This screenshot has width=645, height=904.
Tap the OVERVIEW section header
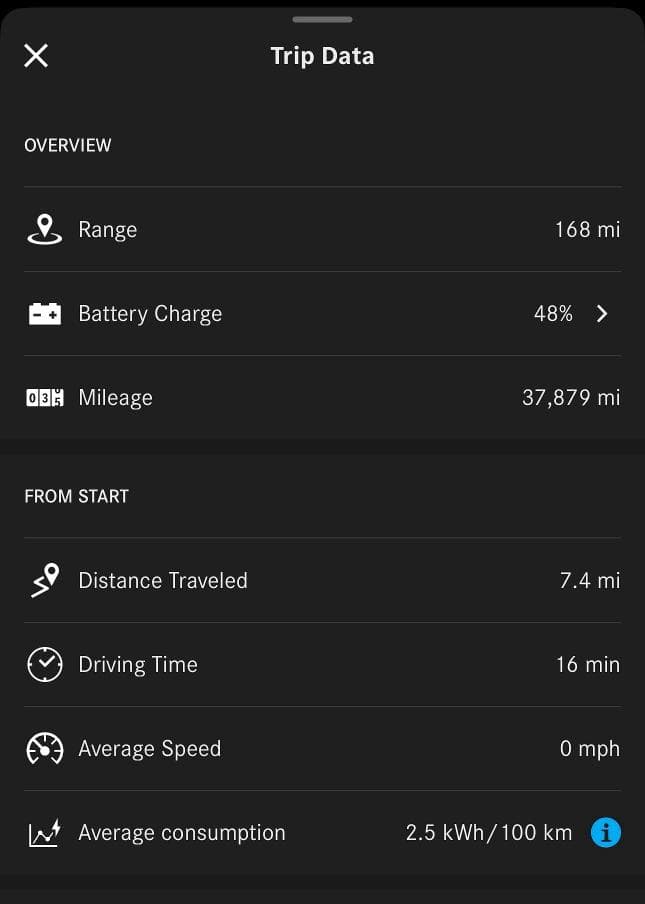(68, 145)
